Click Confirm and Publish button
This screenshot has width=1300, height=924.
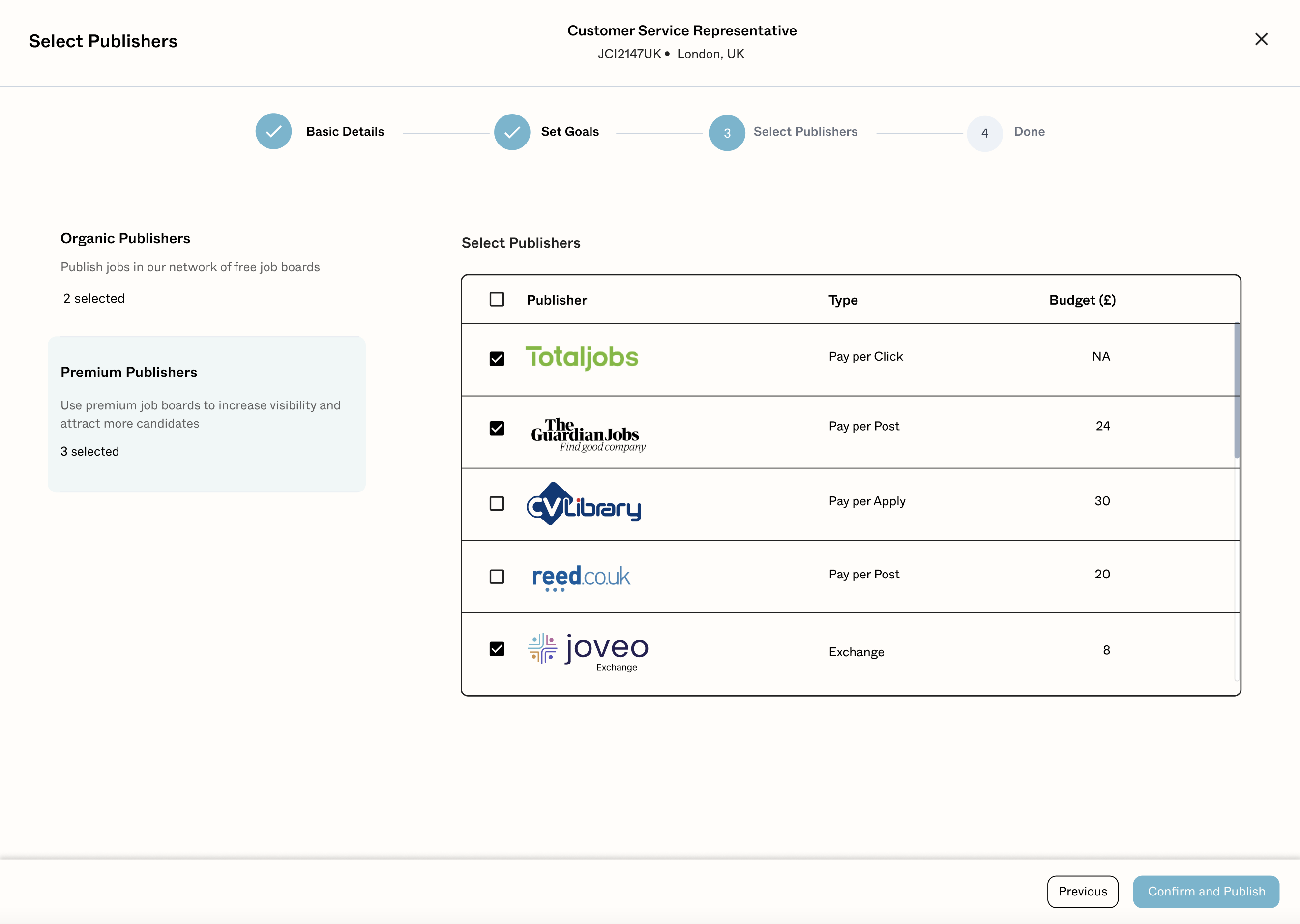[1206, 891]
